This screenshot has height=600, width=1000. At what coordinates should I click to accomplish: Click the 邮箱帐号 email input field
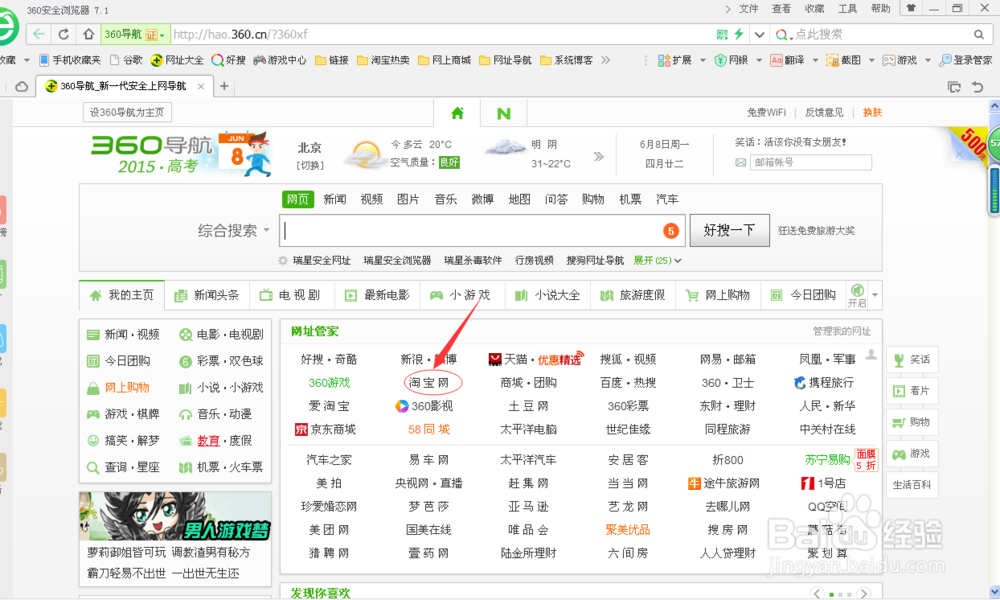tap(811, 163)
